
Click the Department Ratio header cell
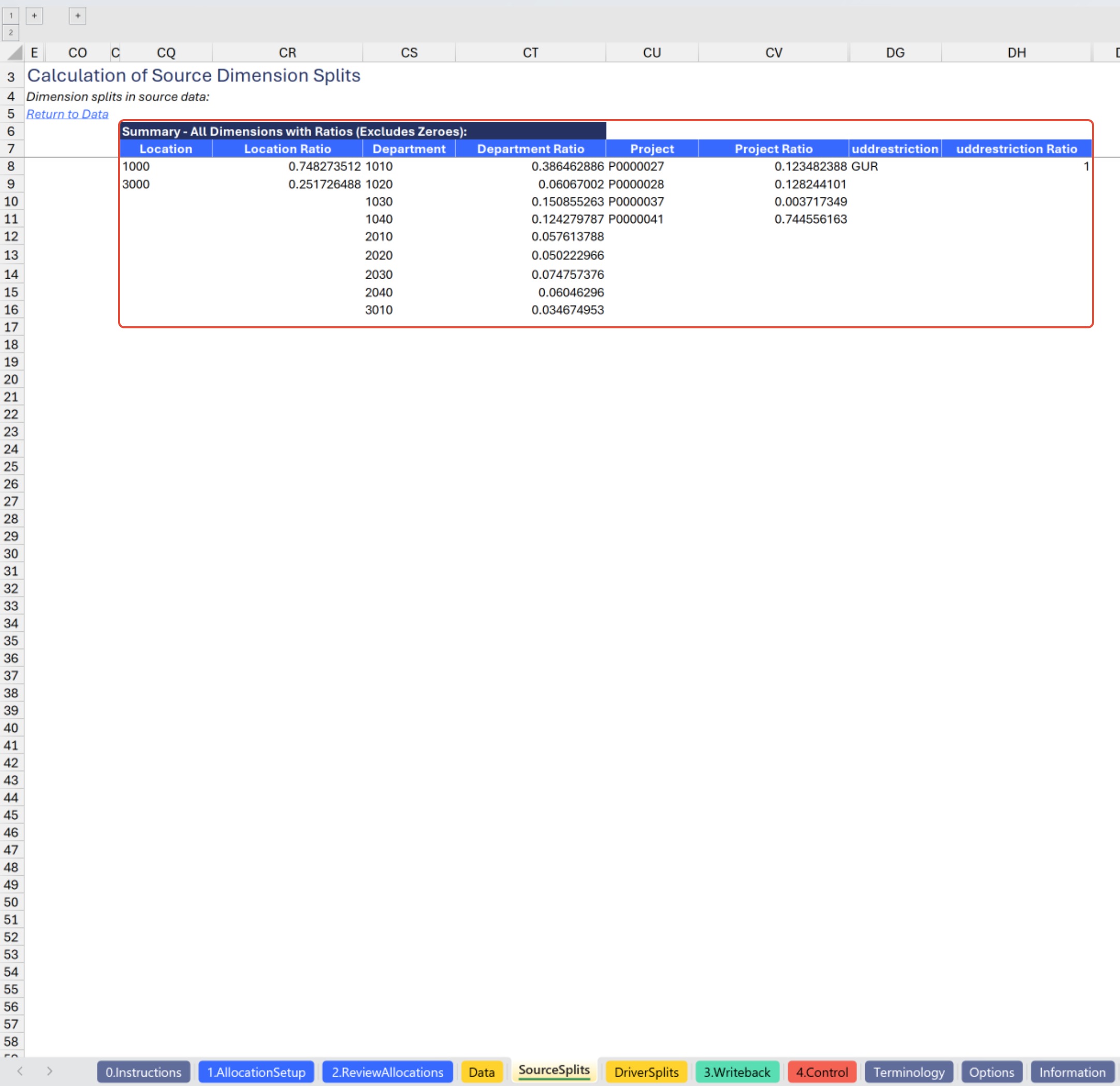tap(530, 149)
